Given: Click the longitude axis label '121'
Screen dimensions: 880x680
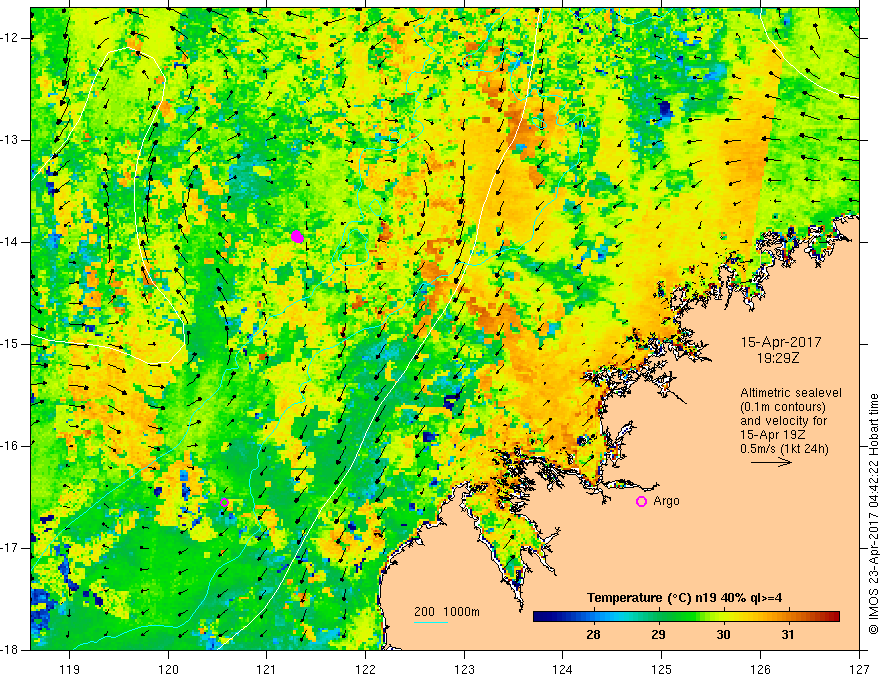Looking at the screenshot, I should point(267,669).
